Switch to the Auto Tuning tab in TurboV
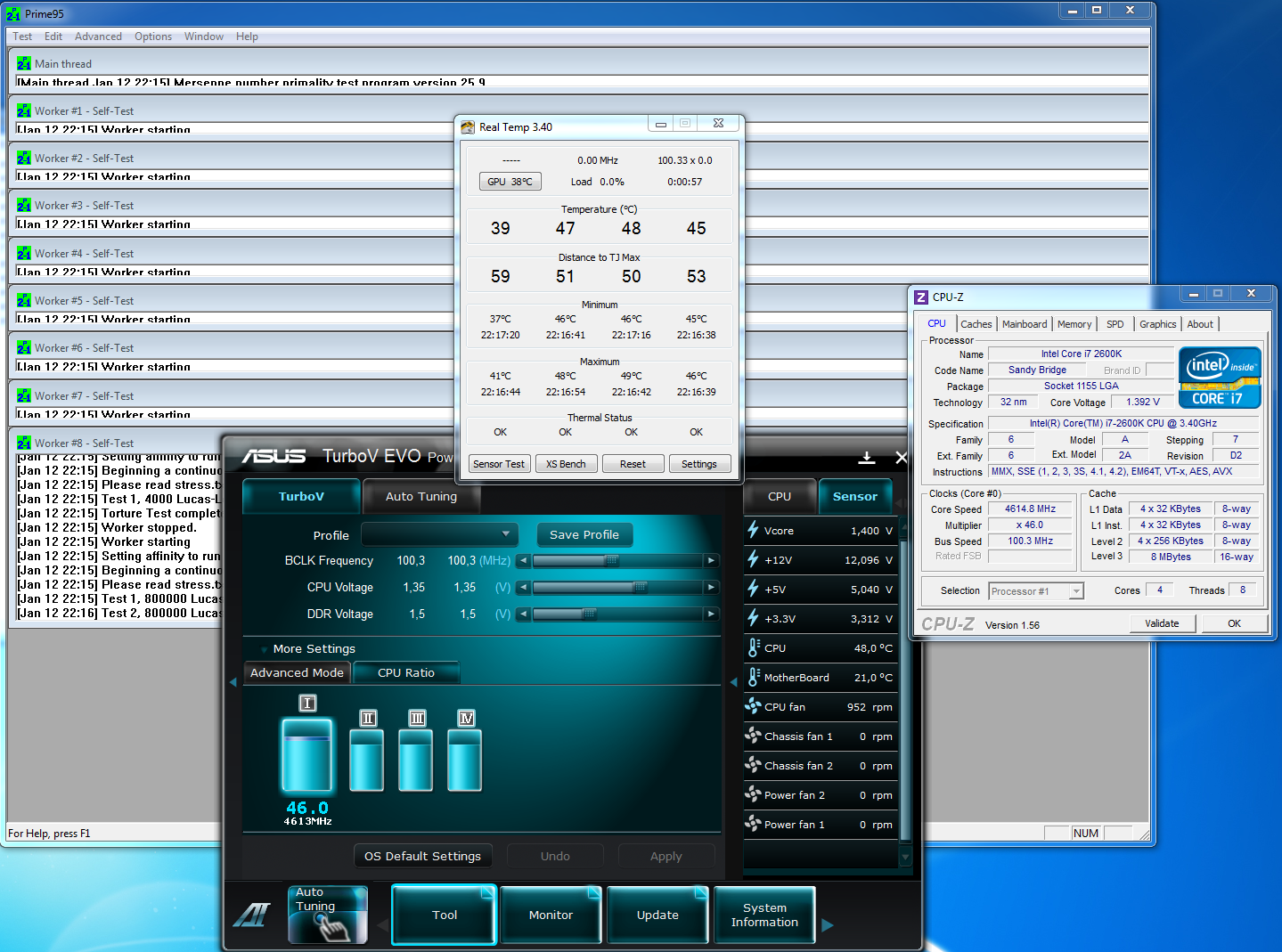1282x952 pixels. pyautogui.click(x=421, y=497)
